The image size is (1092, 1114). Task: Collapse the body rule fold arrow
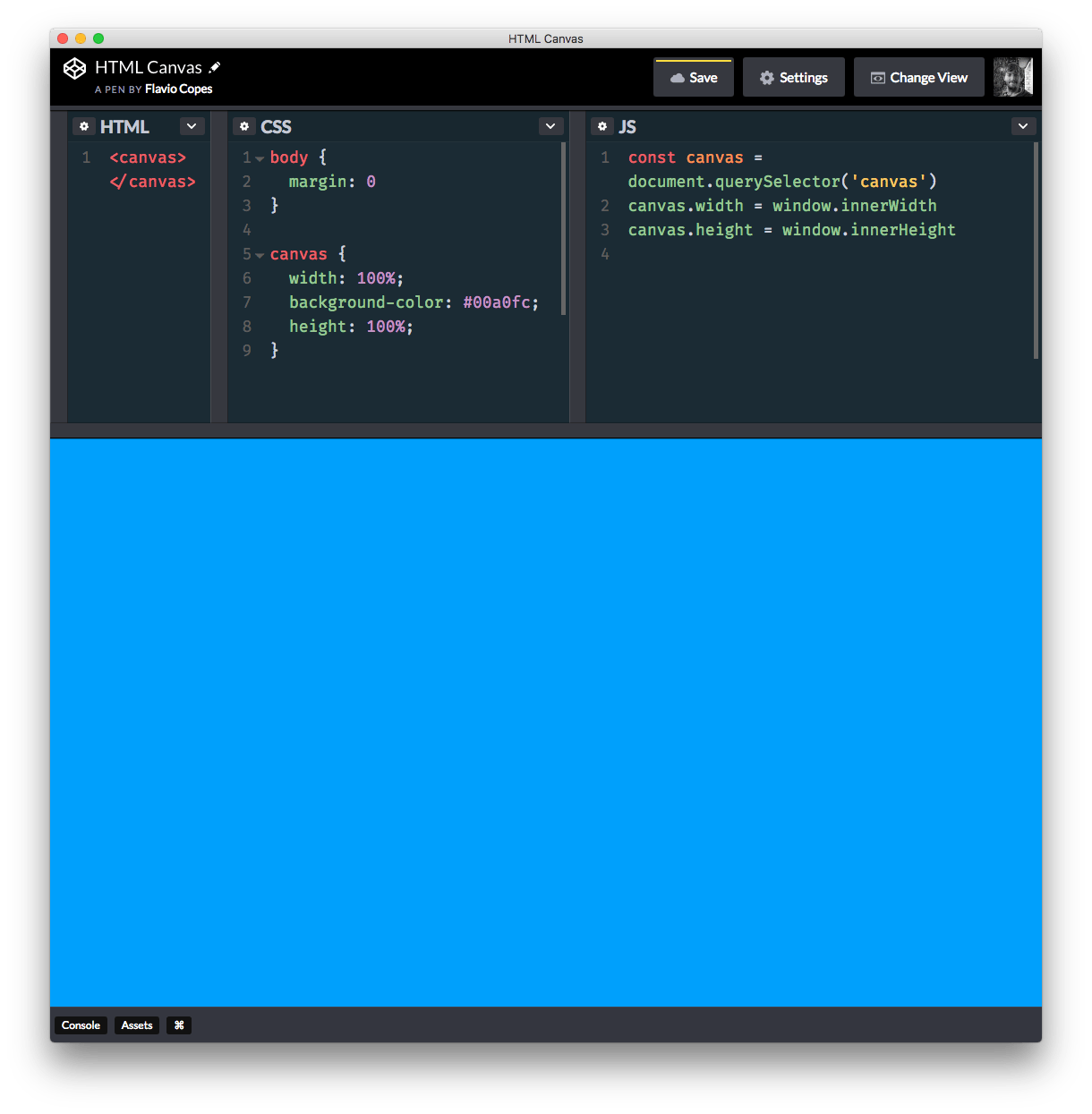(260, 158)
